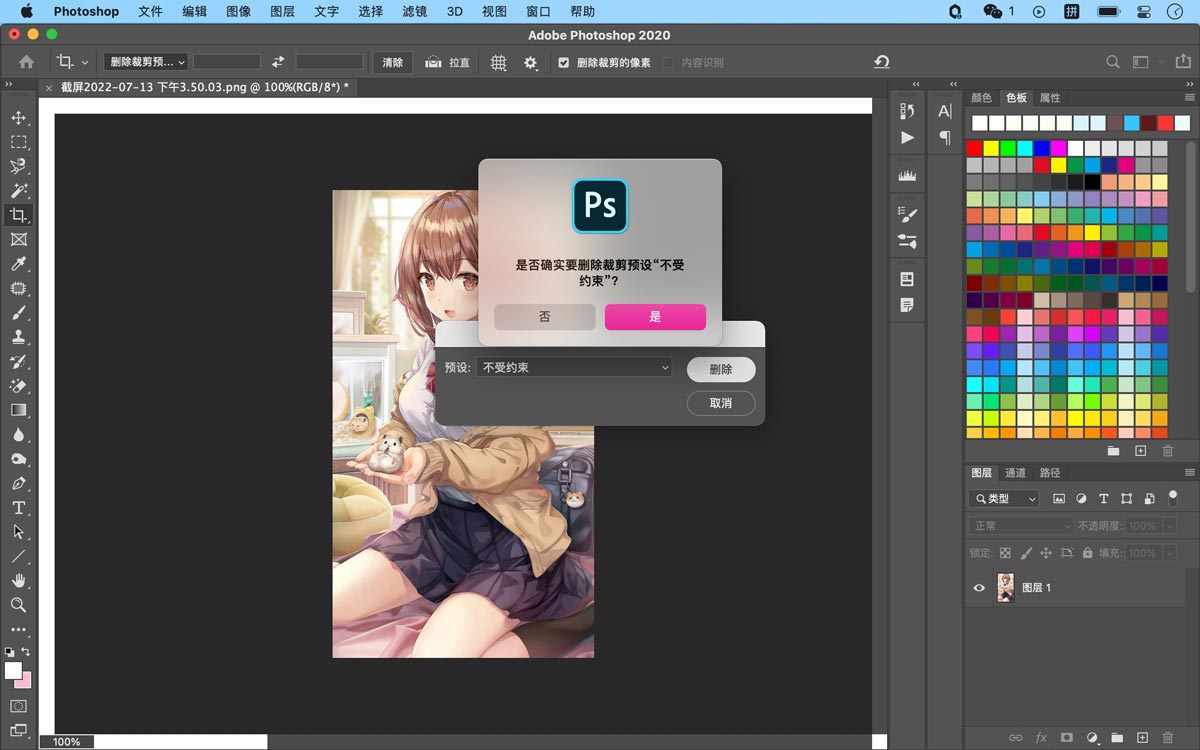Open the 窗口 menu

(x=538, y=12)
